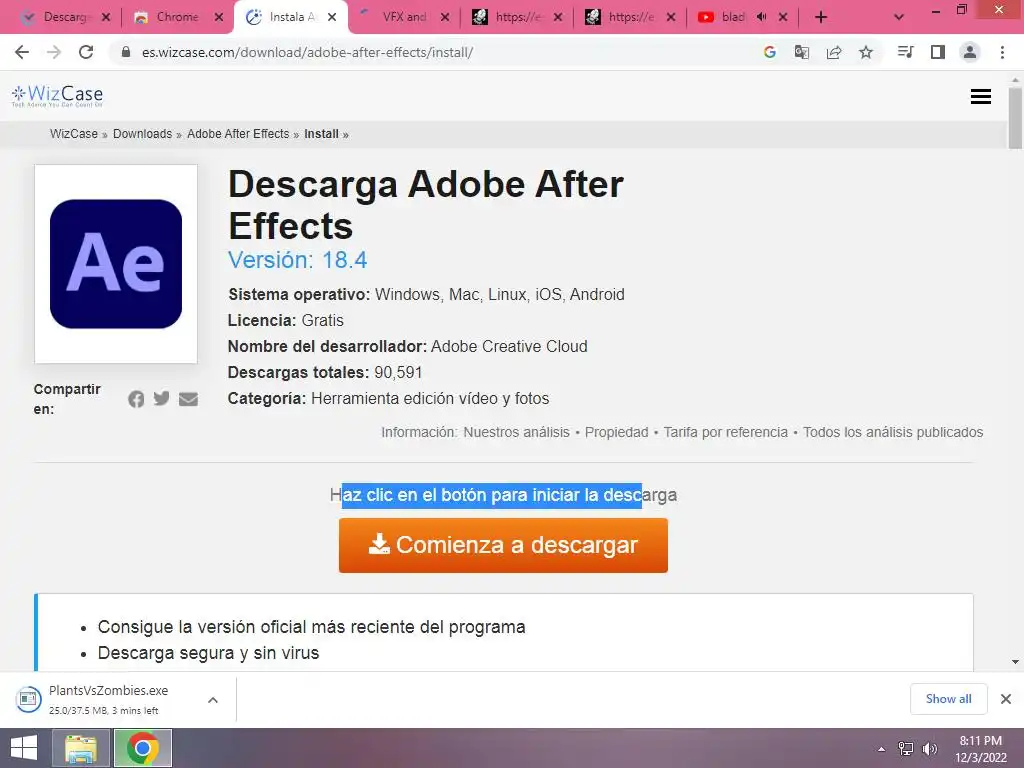Click the address bar URL
The image size is (1024, 768).
[308, 52]
